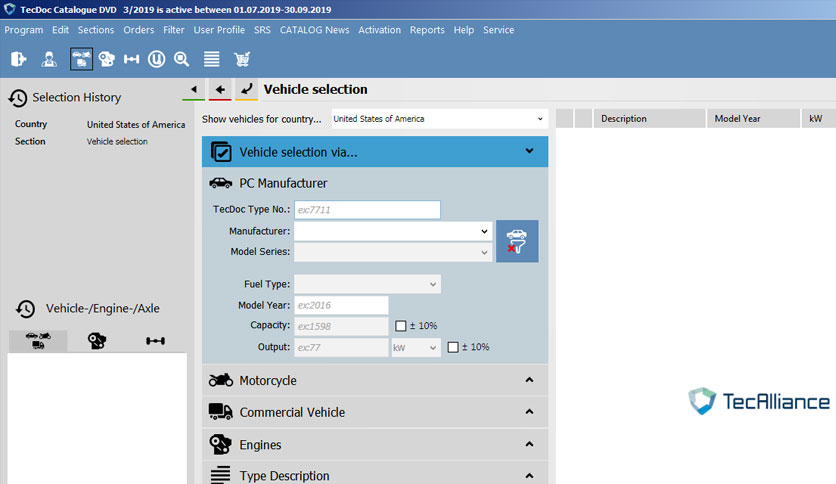Expand the Type Description section chevron
This screenshot has width=836, height=484.
(x=529, y=475)
